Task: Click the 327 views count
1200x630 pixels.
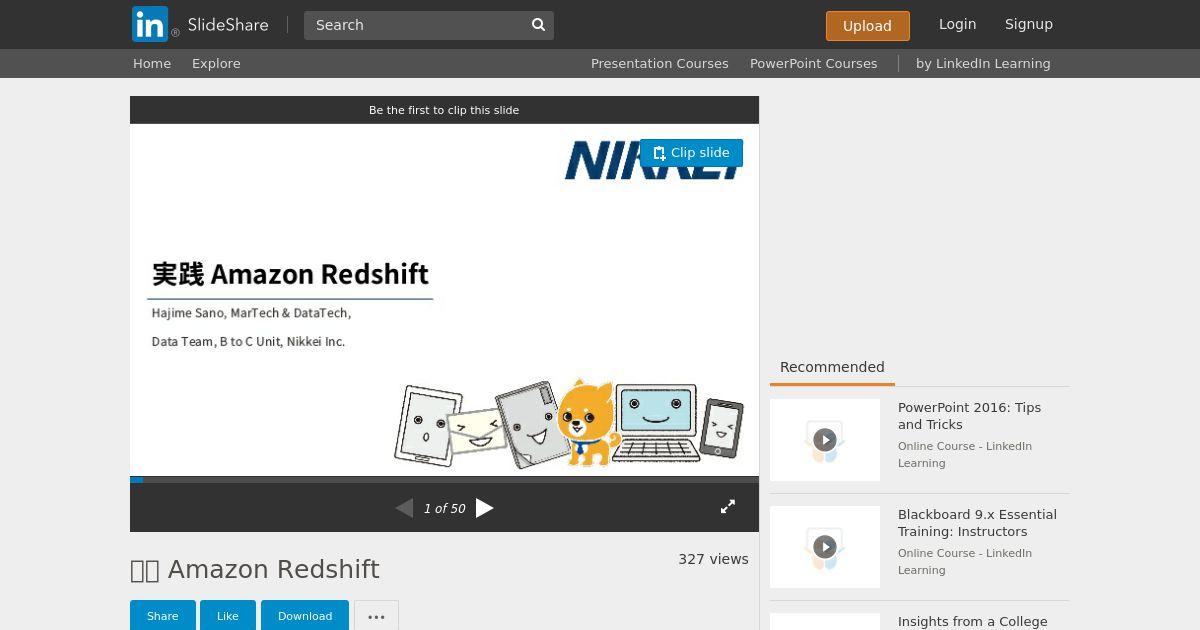Action: pyautogui.click(x=713, y=559)
